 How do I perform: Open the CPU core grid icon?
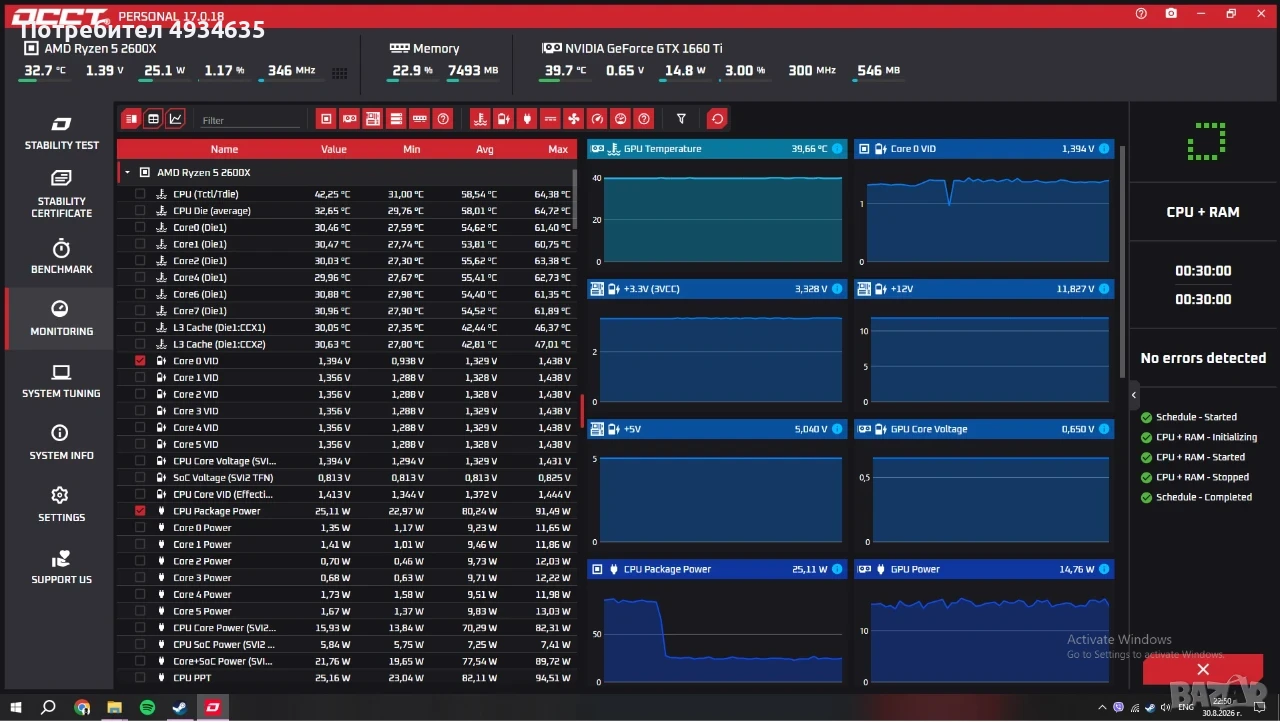pos(340,72)
